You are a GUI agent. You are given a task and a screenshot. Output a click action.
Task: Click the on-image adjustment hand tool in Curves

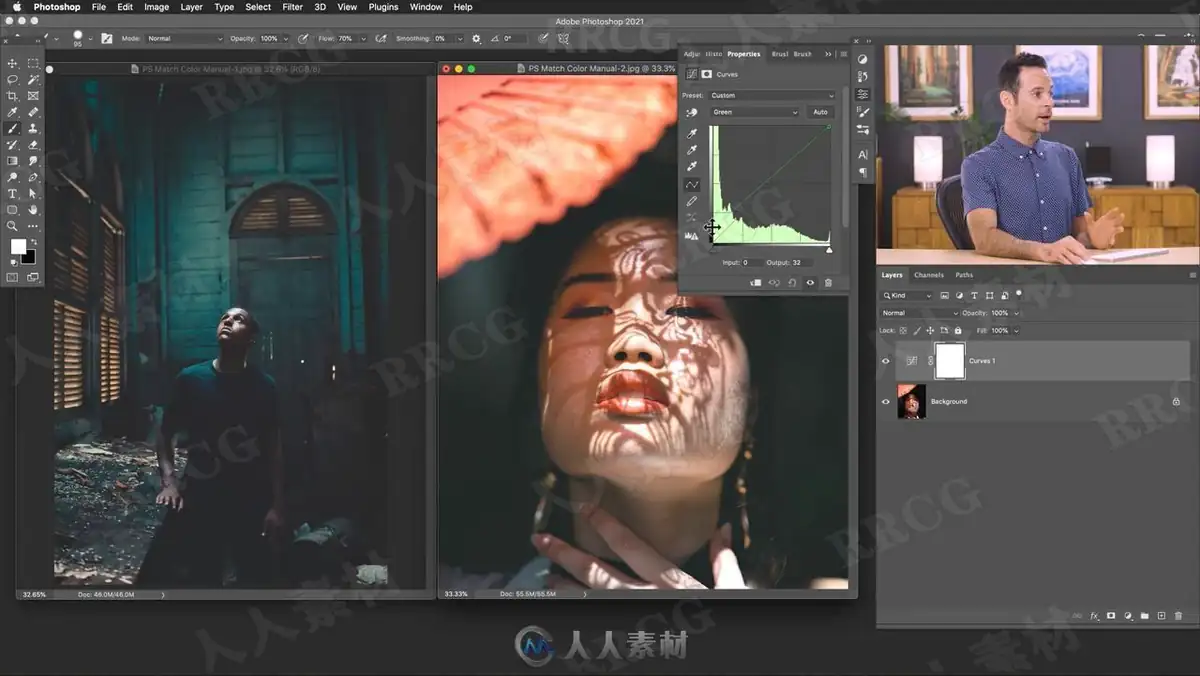pos(691,113)
